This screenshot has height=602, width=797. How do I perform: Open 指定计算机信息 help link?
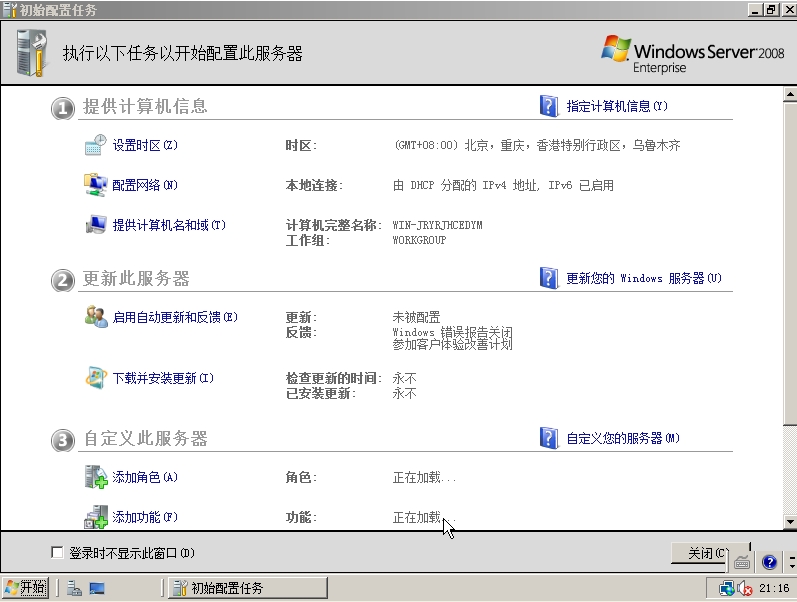[x=617, y=106]
